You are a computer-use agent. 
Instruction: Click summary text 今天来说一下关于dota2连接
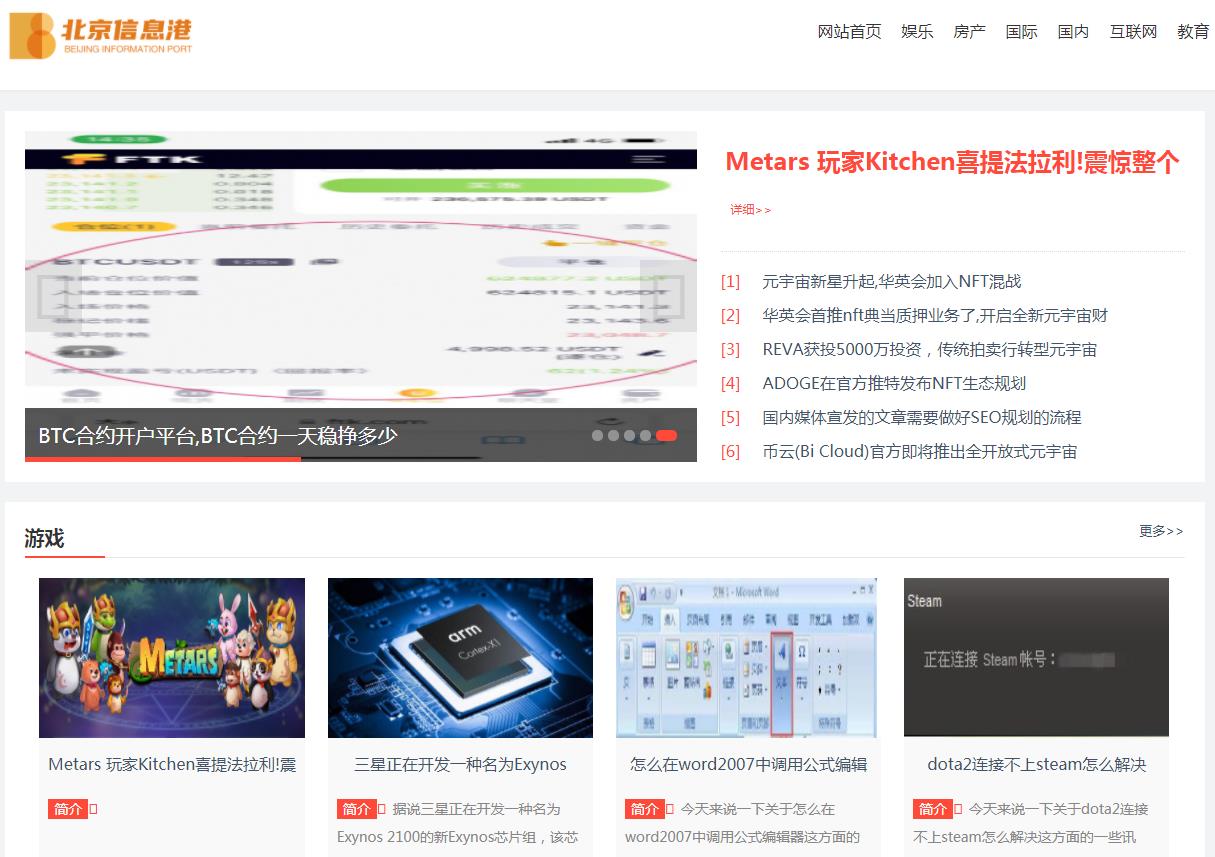tap(1058, 809)
